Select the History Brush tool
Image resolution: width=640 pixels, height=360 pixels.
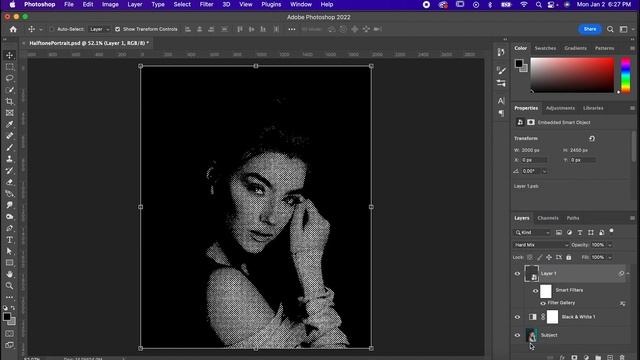(x=10, y=171)
